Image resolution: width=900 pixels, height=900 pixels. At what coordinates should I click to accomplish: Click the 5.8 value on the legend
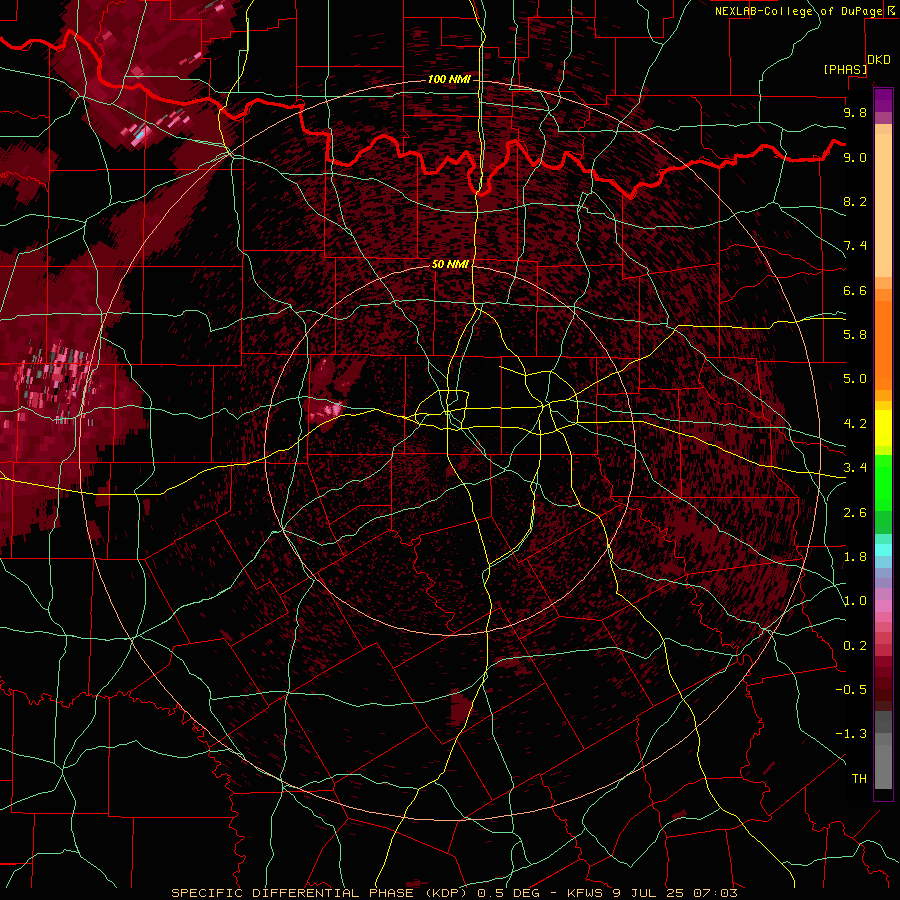coord(855,335)
